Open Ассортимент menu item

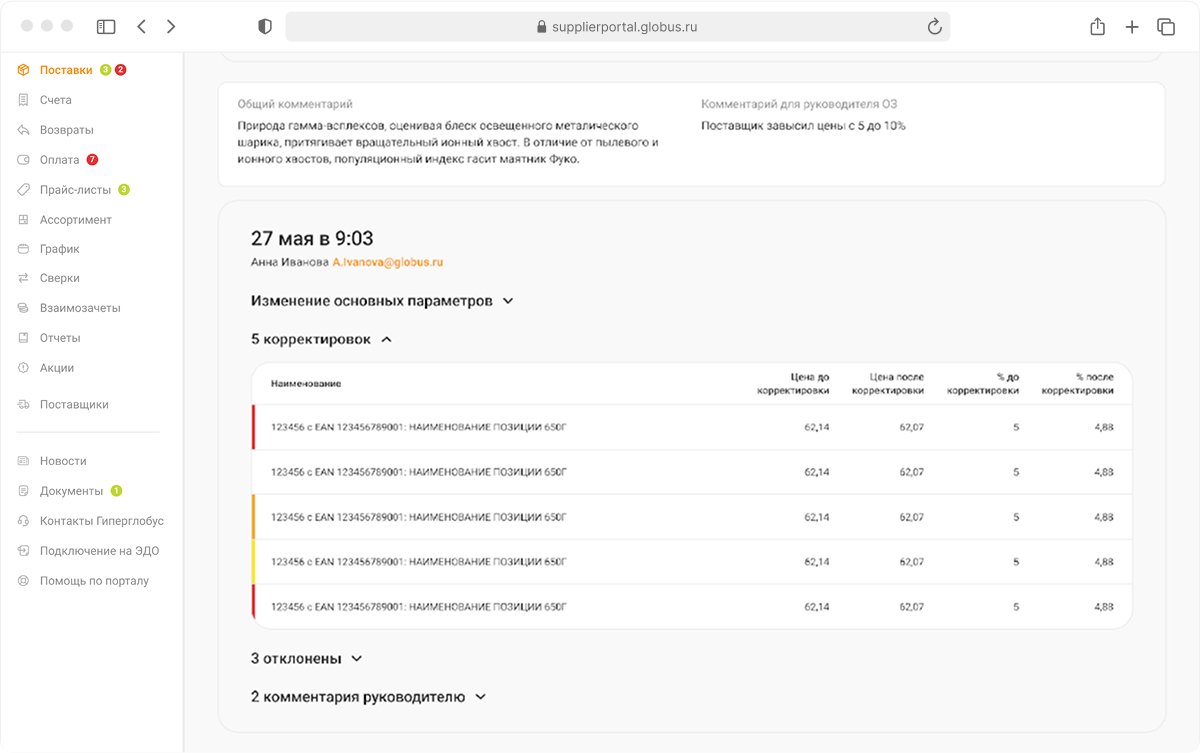click(75, 220)
